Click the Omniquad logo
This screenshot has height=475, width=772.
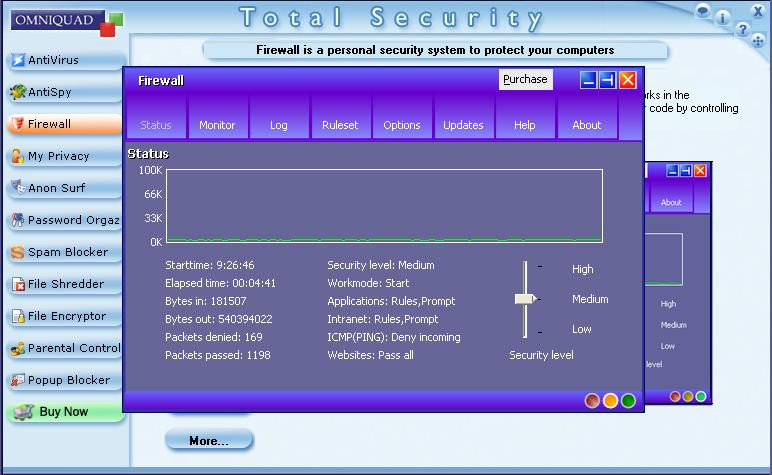point(66,22)
